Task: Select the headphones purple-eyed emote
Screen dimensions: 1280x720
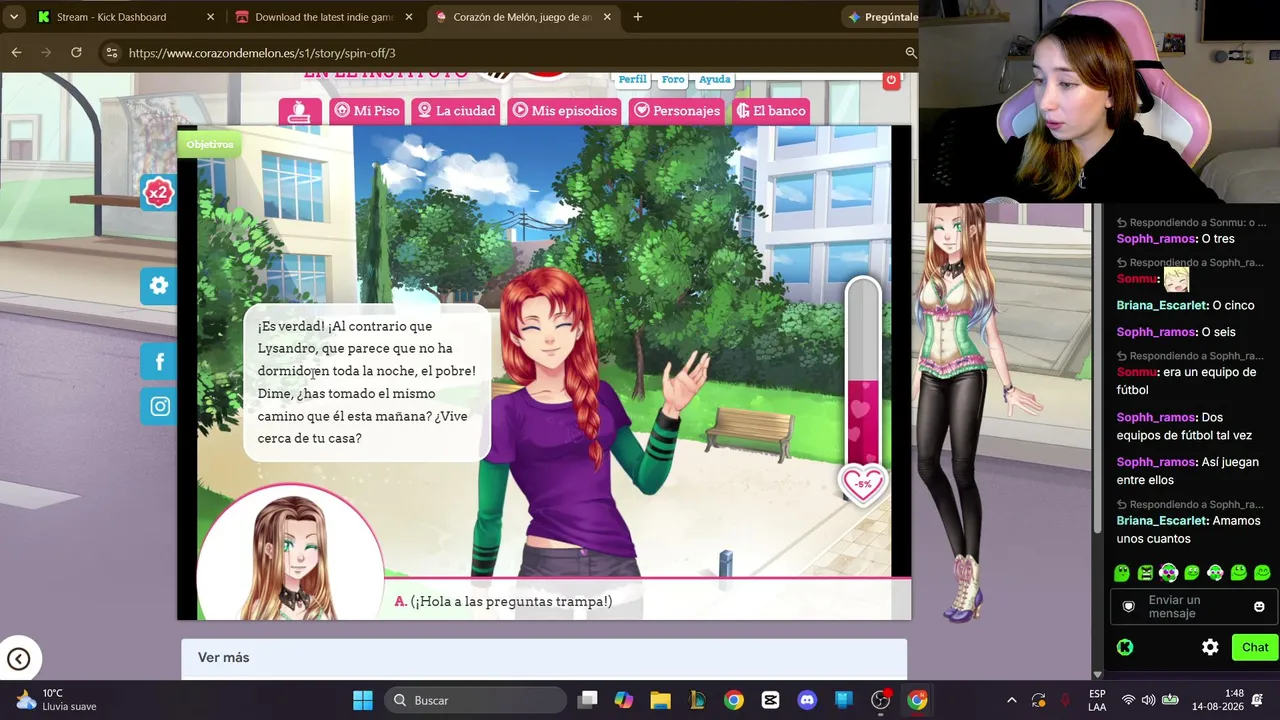Action: (x=1169, y=573)
